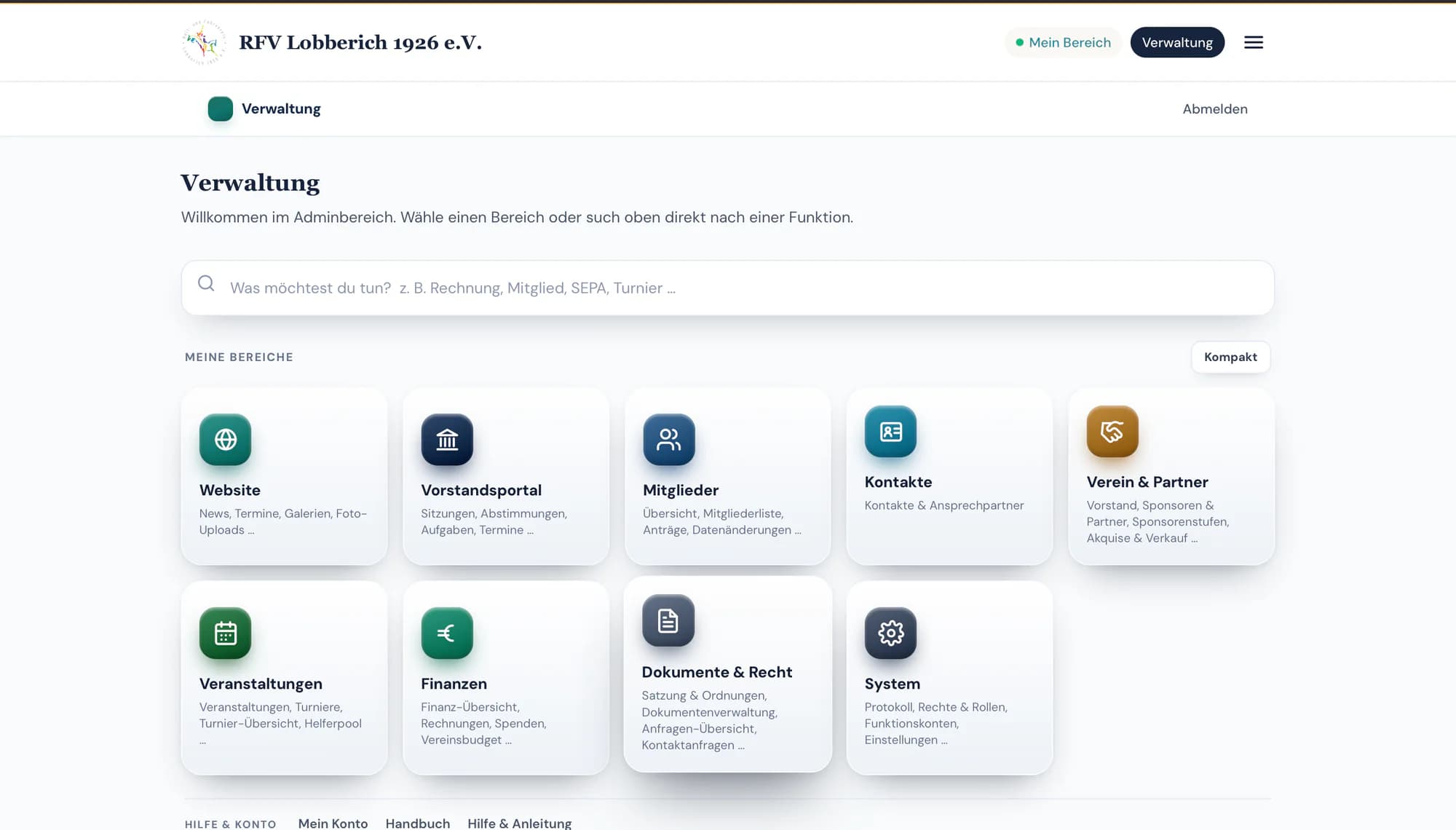Click Abmelden to log out
1456x830 pixels.
pyautogui.click(x=1215, y=109)
